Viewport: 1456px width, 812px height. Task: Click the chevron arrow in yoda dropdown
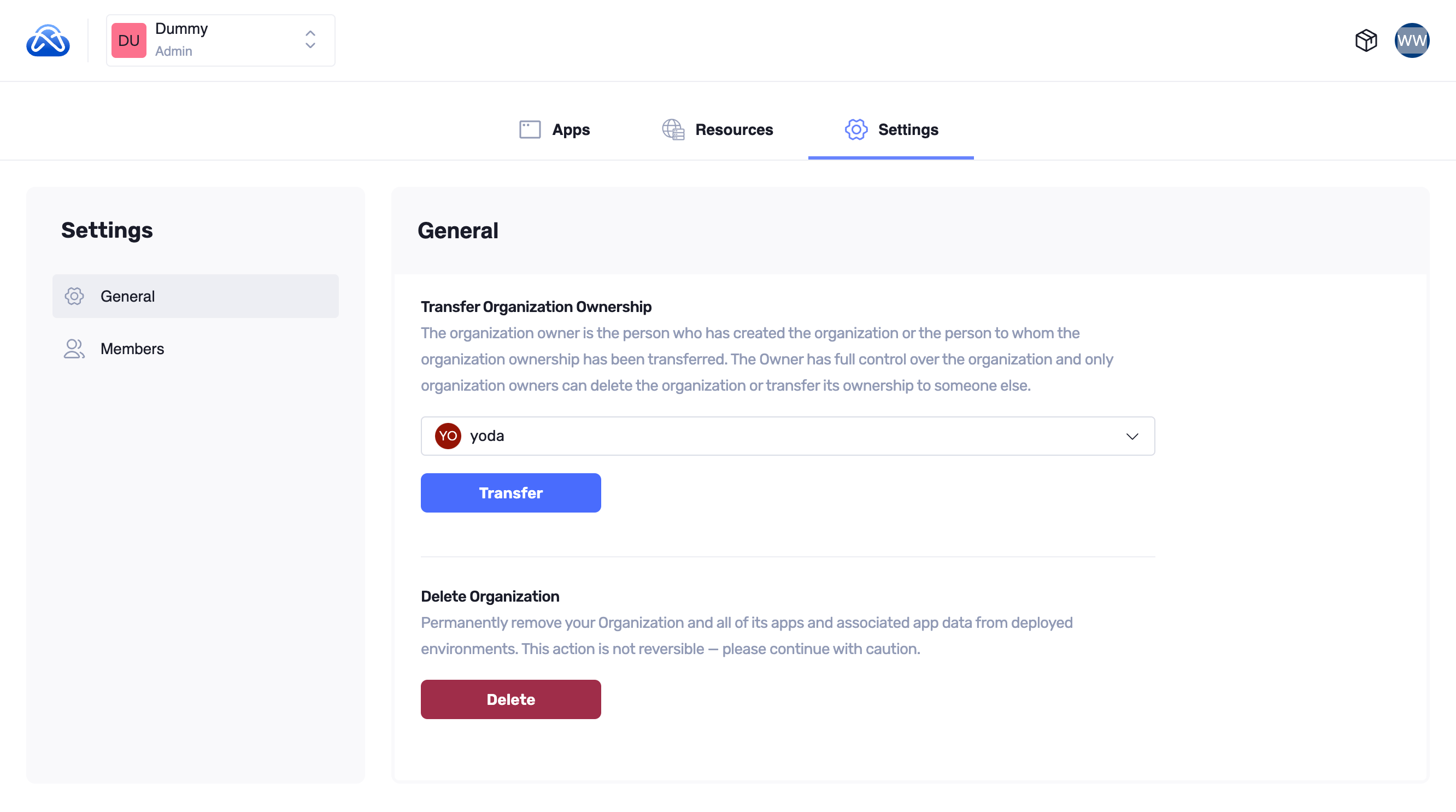1131,436
